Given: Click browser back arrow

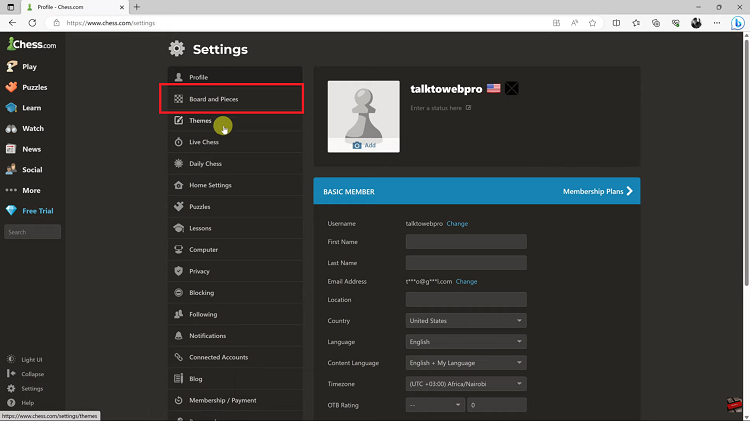Looking at the screenshot, I should click(x=12, y=22).
